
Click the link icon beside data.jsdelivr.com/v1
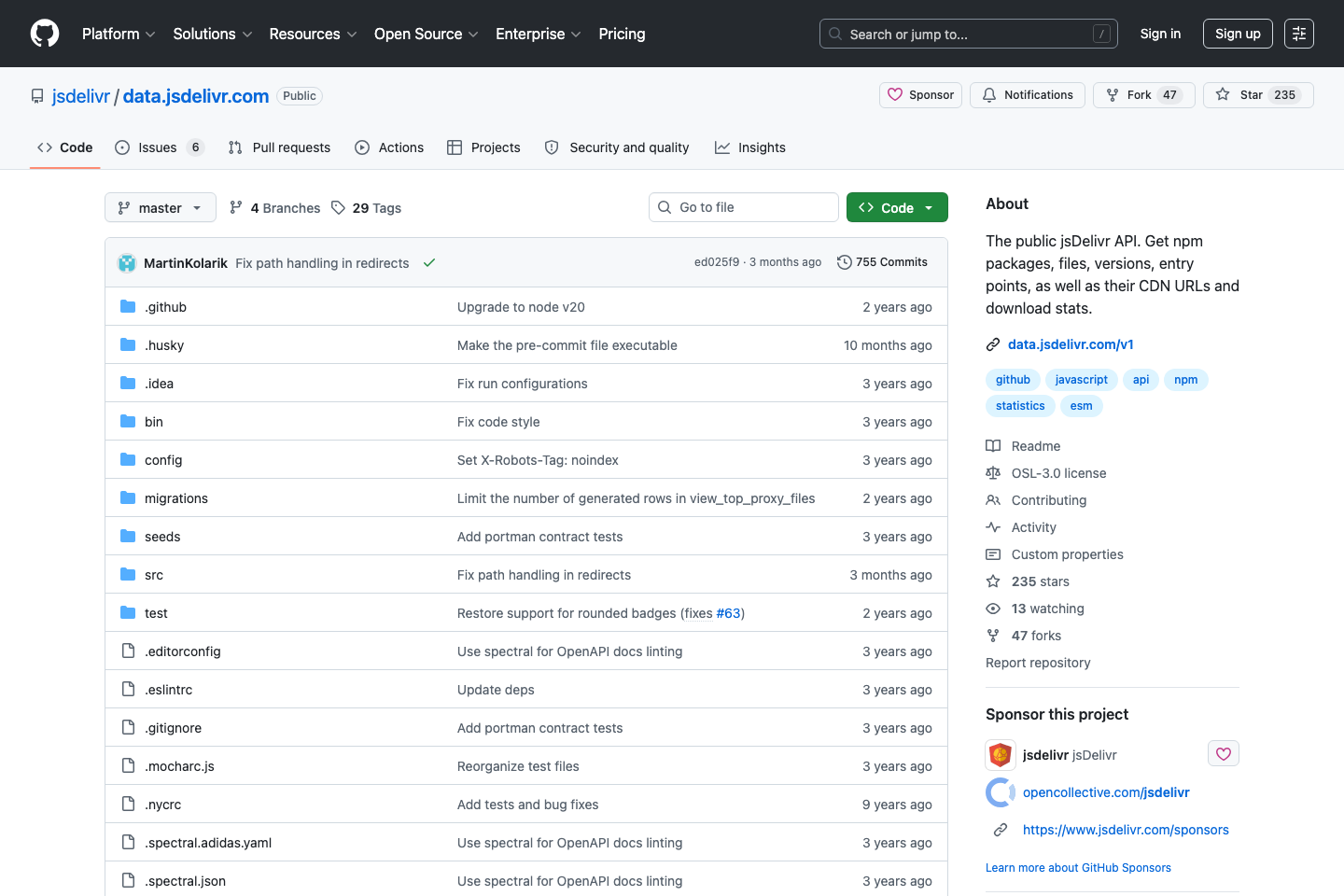tap(992, 343)
